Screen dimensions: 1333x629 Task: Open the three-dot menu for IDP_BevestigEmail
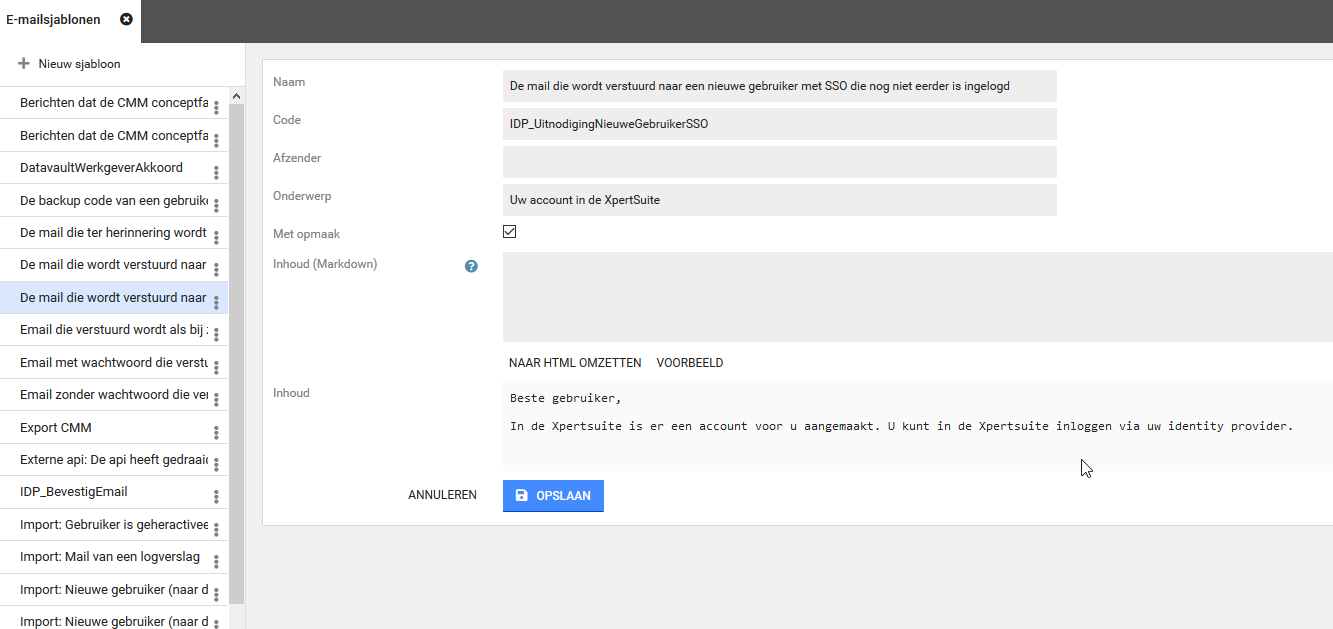[x=216, y=496]
